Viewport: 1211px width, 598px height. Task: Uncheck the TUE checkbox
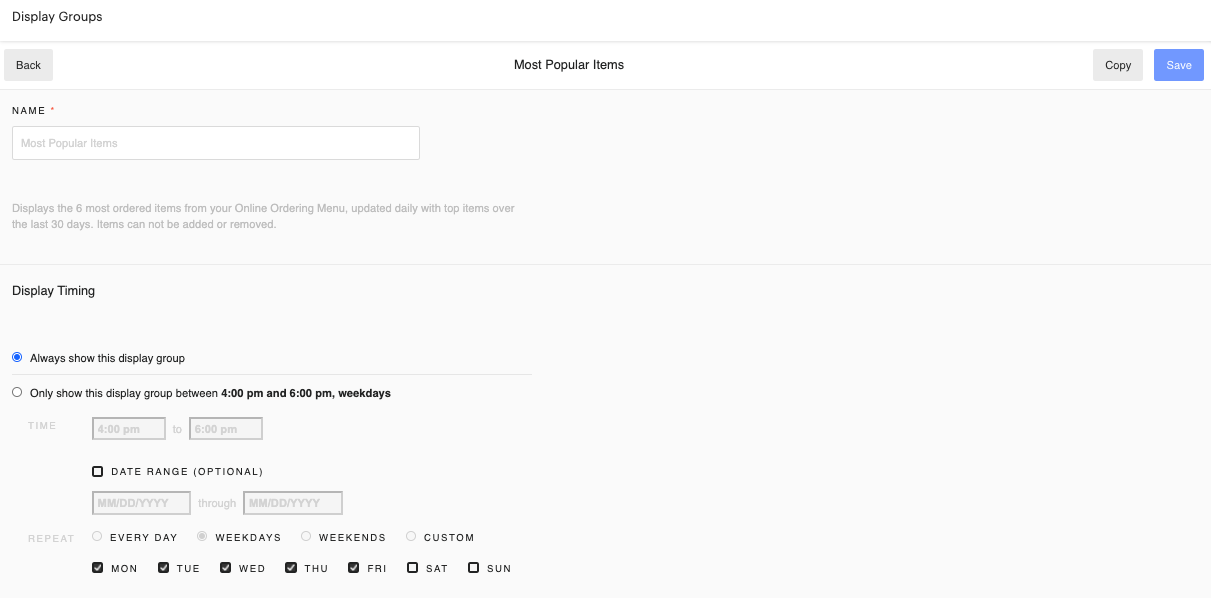pos(163,567)
